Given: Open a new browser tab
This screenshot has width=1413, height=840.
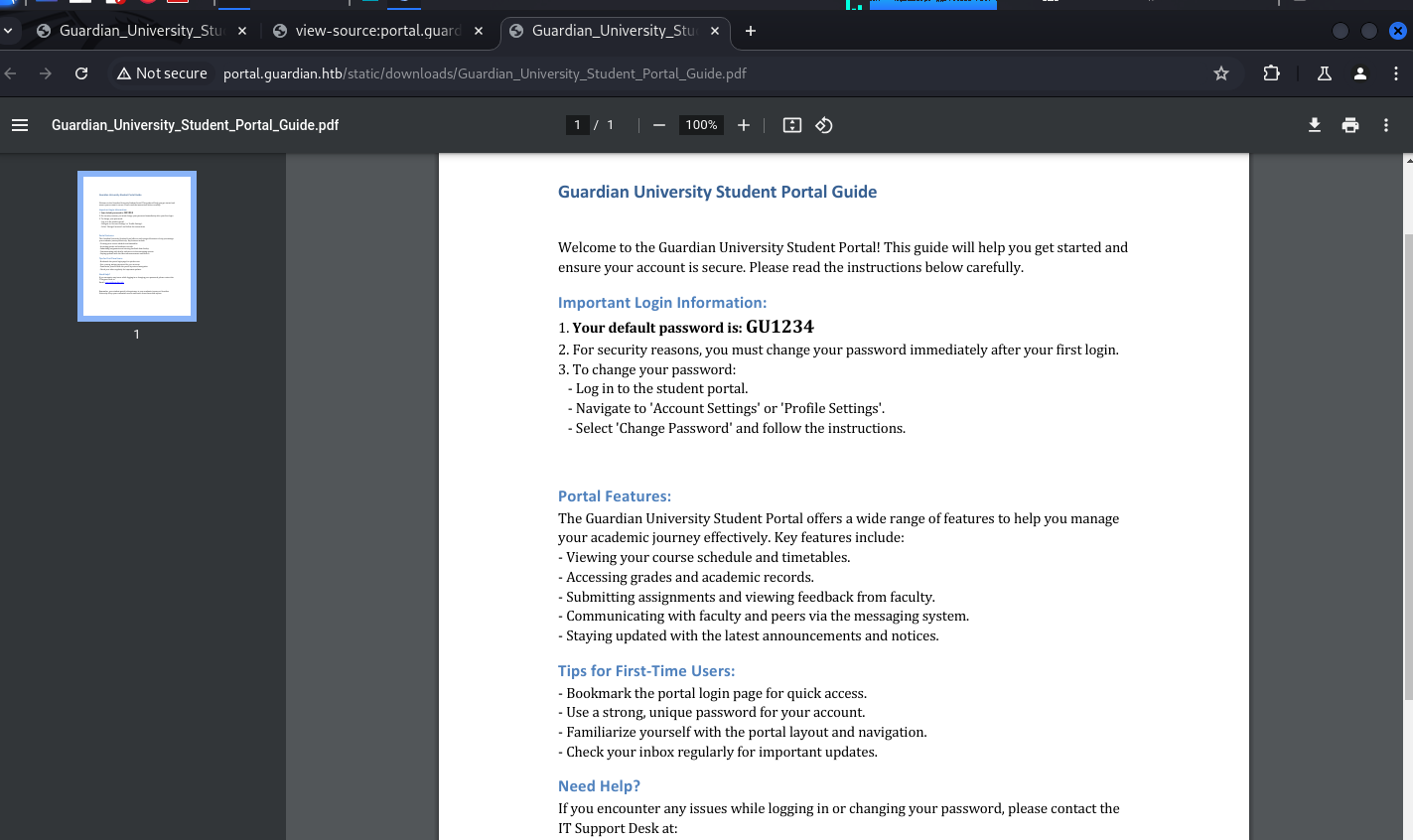Looking at the screenshot, I should pos(751,31).
